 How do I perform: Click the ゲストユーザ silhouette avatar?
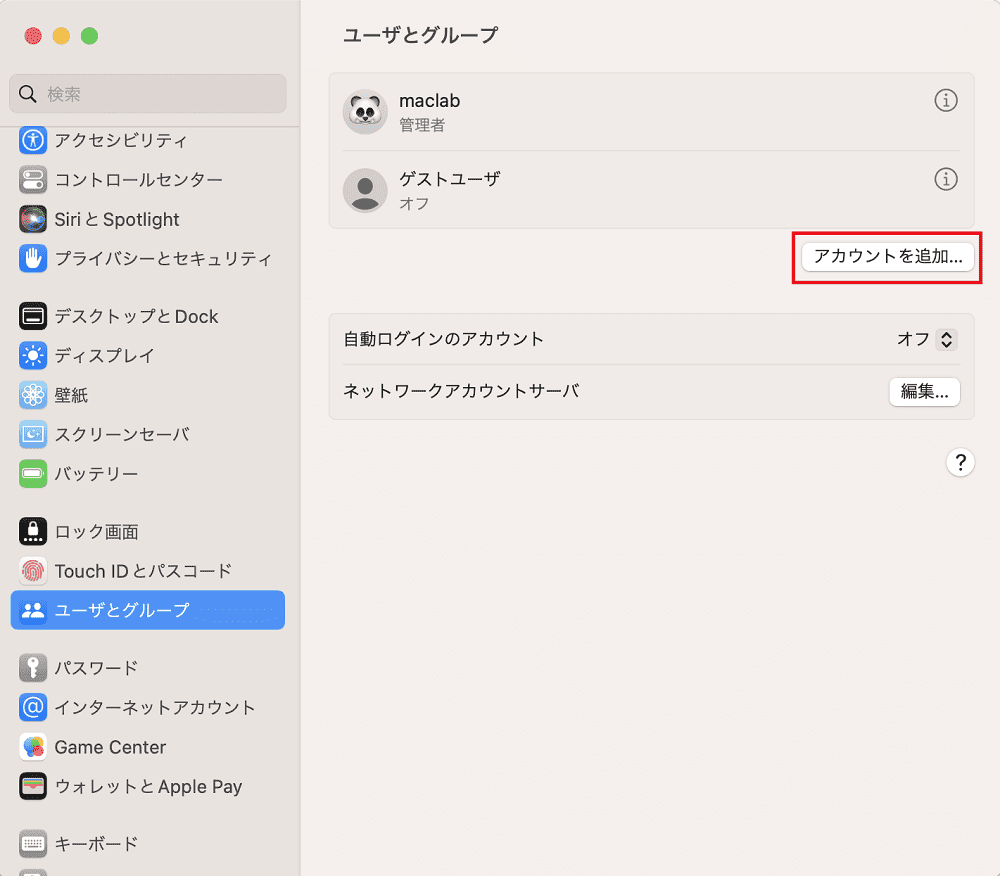(x=365, y=190)
